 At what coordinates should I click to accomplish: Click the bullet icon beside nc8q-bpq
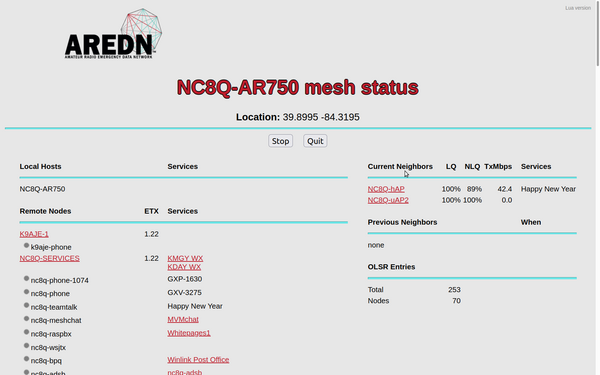pos(26,359)
